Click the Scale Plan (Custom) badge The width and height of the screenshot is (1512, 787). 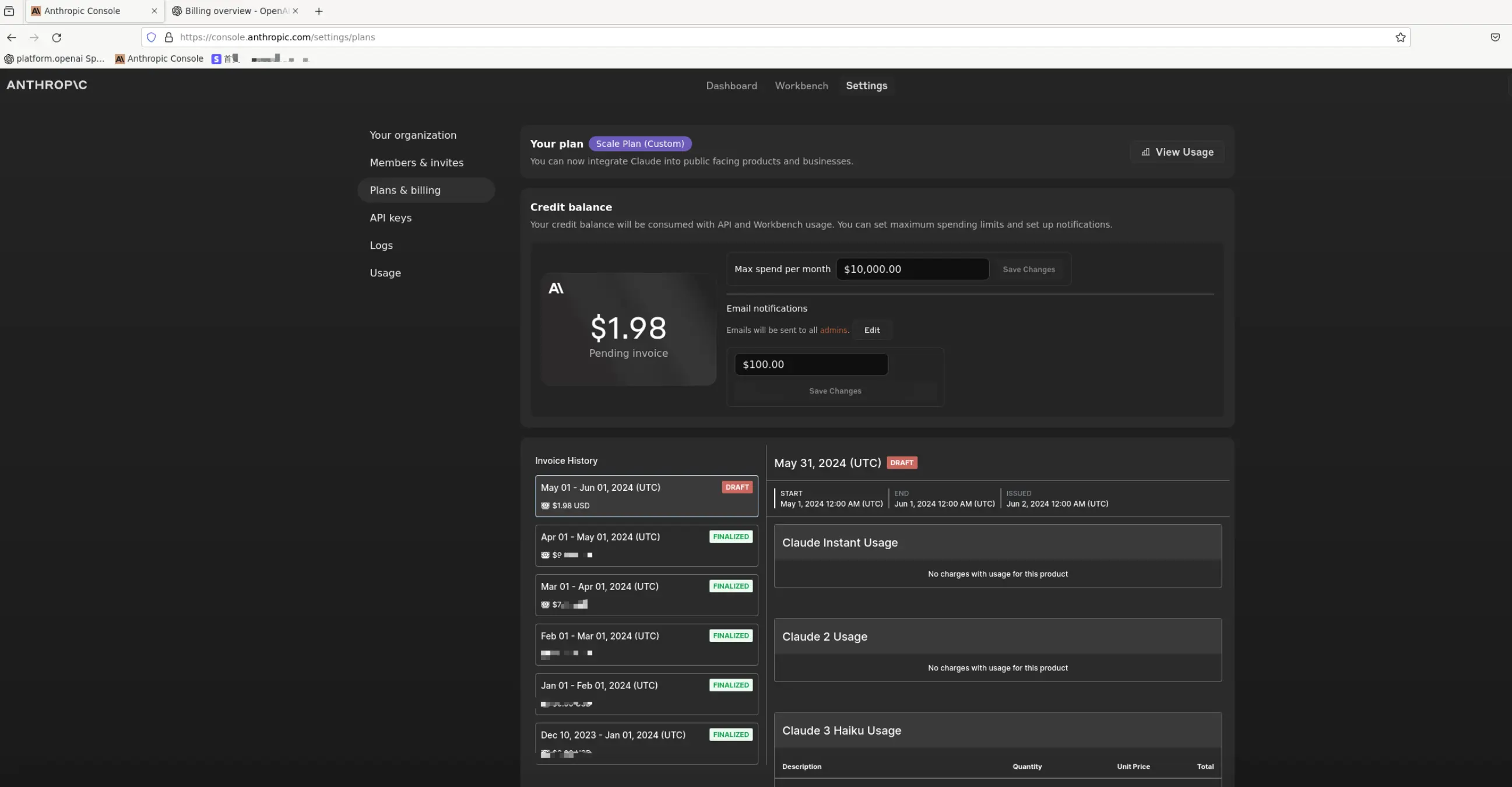pos(640,144)
